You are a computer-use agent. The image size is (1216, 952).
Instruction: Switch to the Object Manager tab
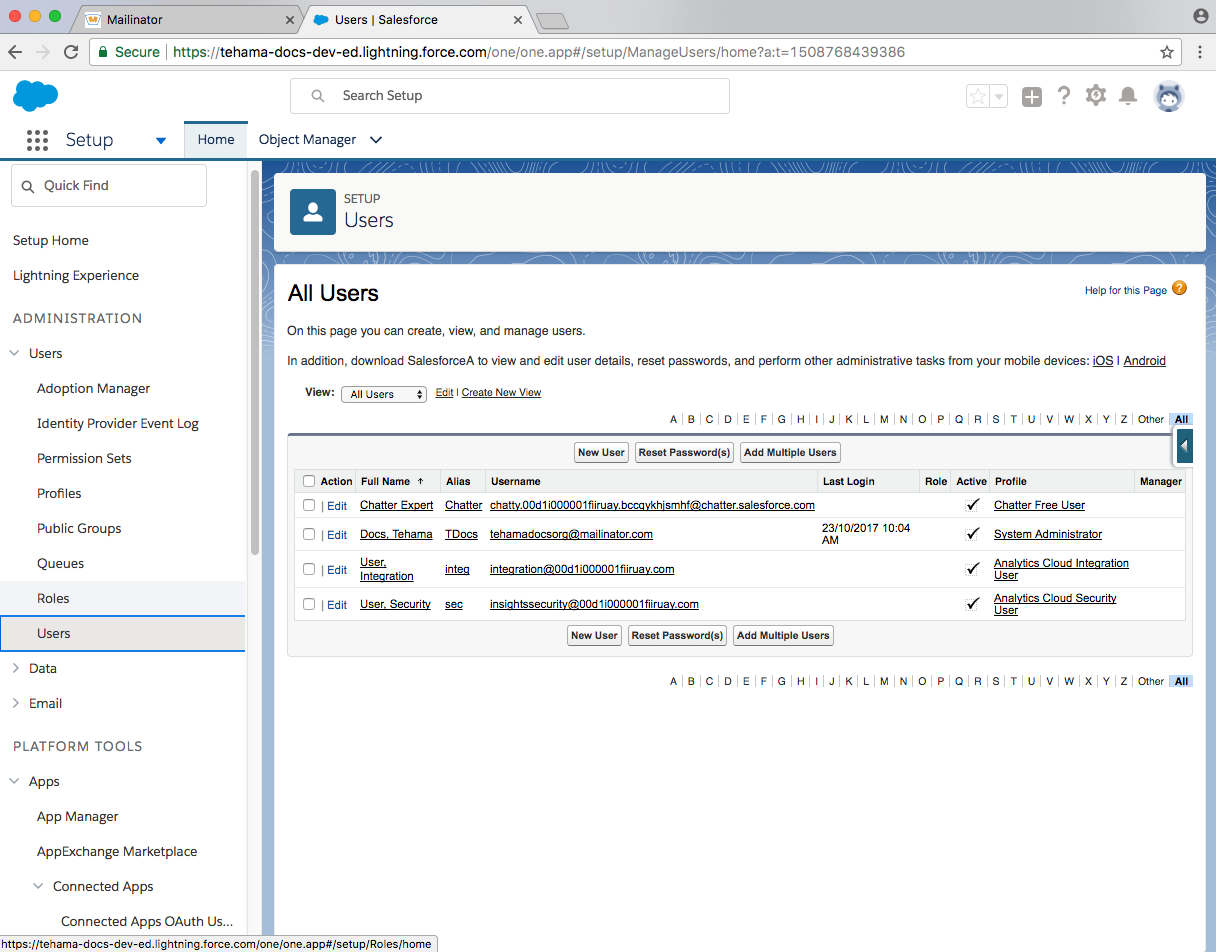307,140
